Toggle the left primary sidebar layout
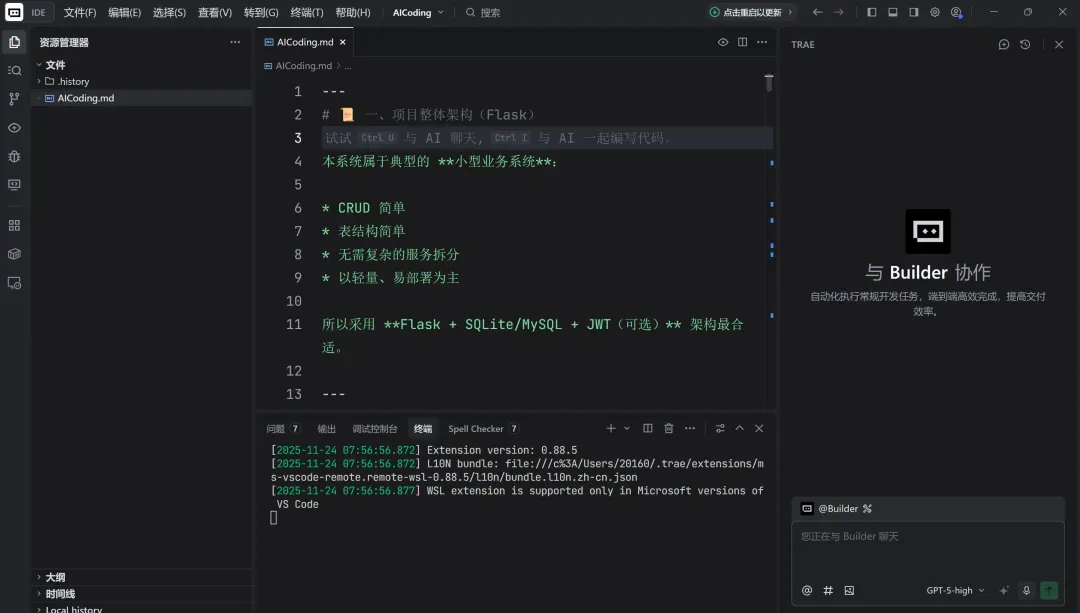 pyautogui.click(x=872, y=12)
